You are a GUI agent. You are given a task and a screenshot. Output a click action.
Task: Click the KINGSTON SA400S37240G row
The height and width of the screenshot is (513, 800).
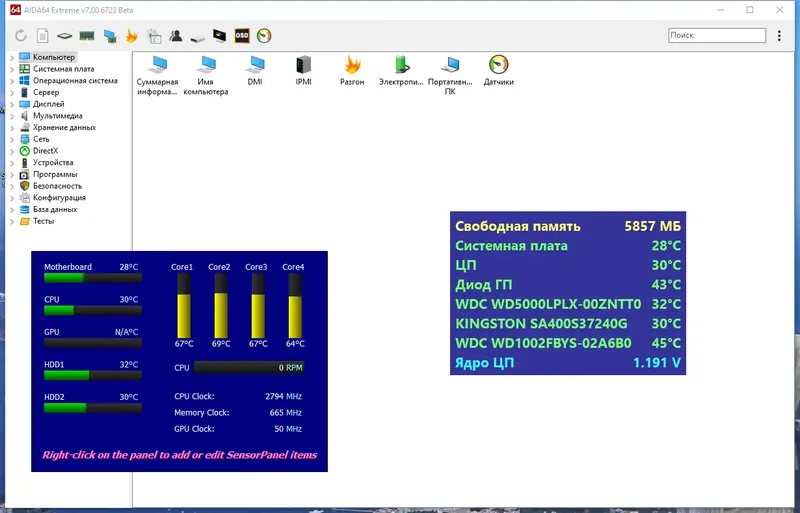[568, 324]
